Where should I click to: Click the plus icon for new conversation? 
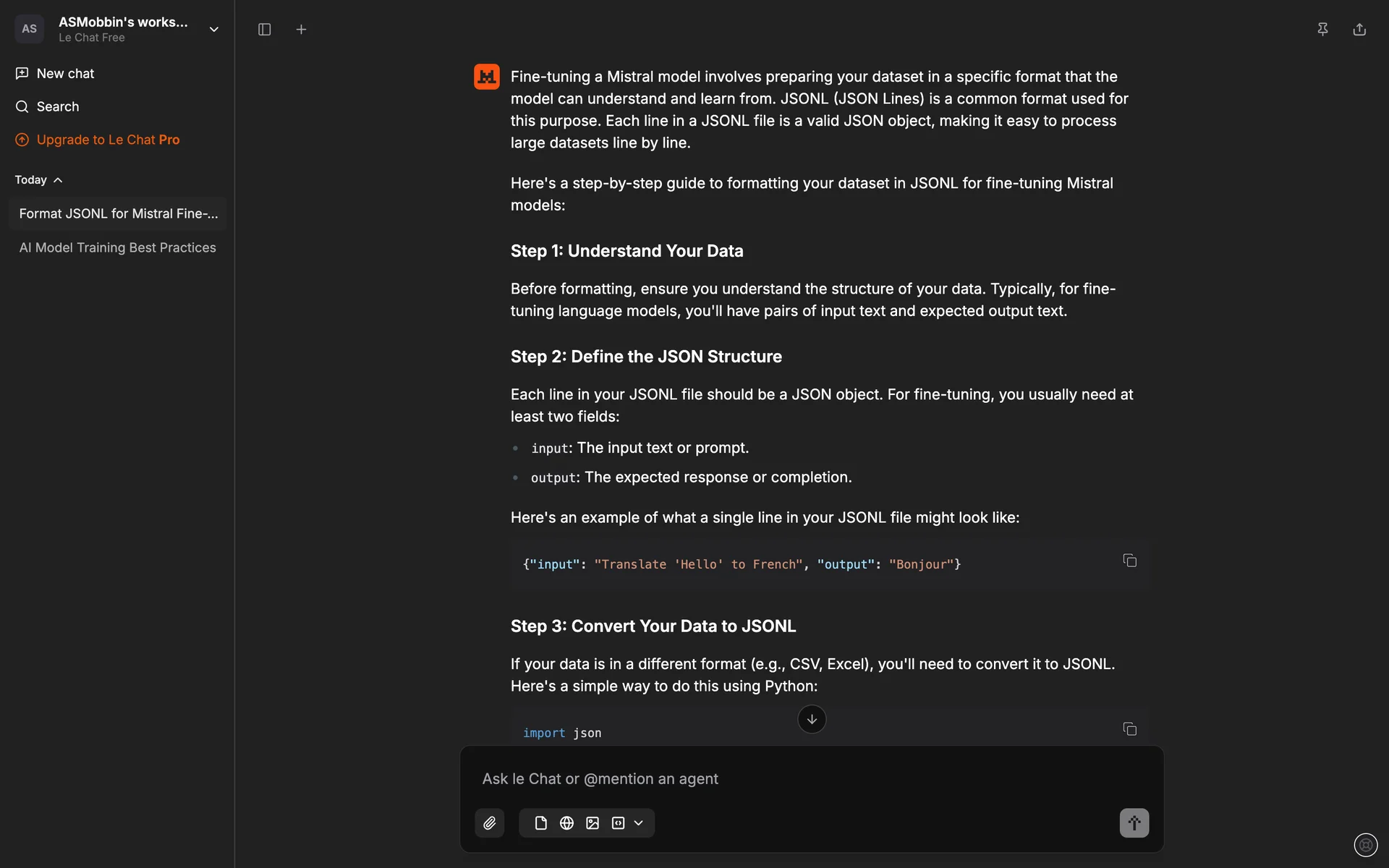point(302,30)
